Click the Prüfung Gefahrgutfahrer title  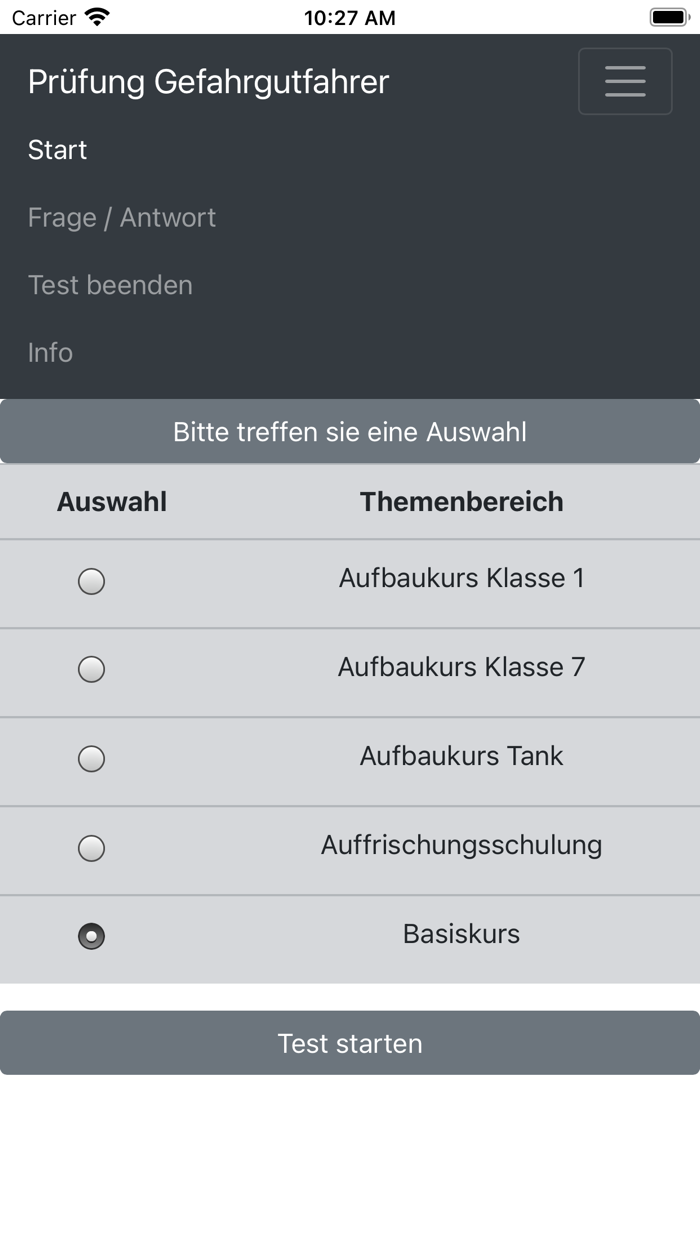click(x=208, y=81)
